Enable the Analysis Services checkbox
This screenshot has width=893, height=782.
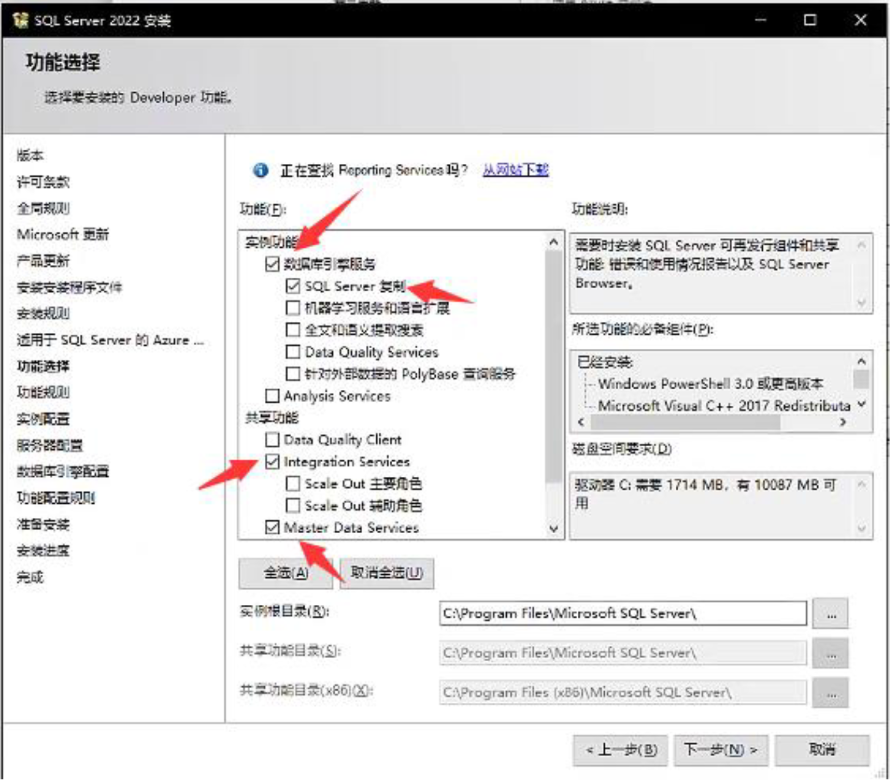[x=272, y=396]
